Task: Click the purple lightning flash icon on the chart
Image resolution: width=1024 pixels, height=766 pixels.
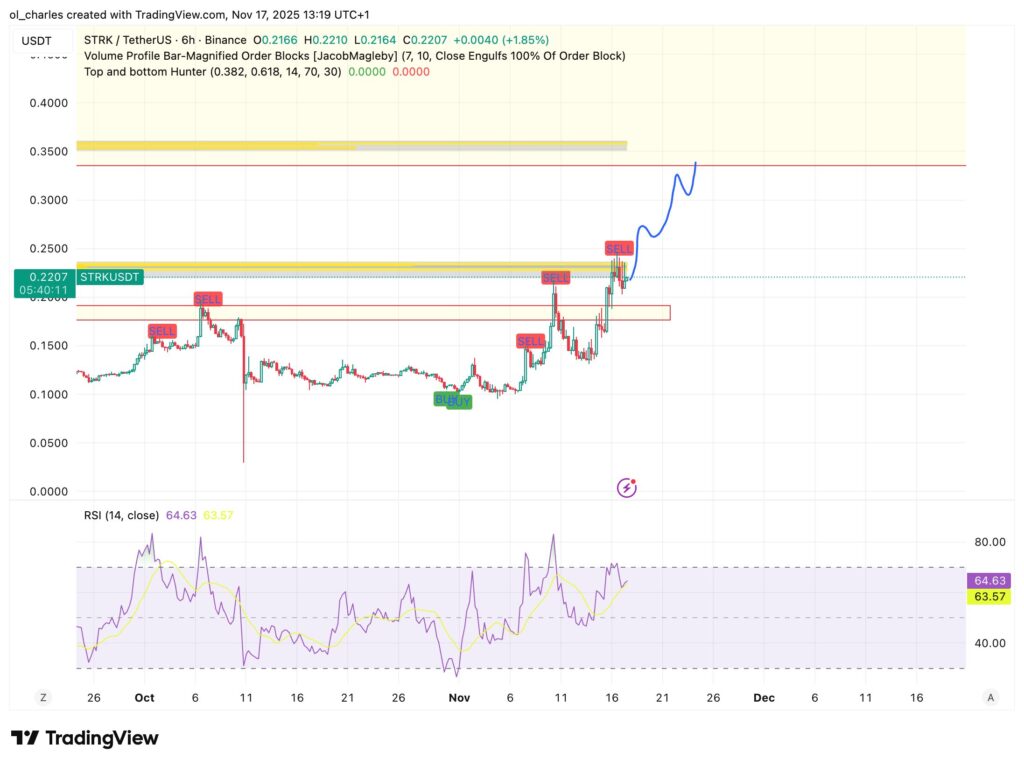Action: pos(627,487)
